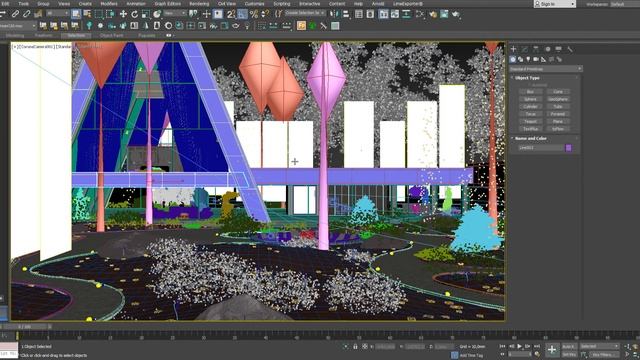Select the Unlink Selection tool
The width and height of the screenshot is (640, 360).
(x=27, y=14)
